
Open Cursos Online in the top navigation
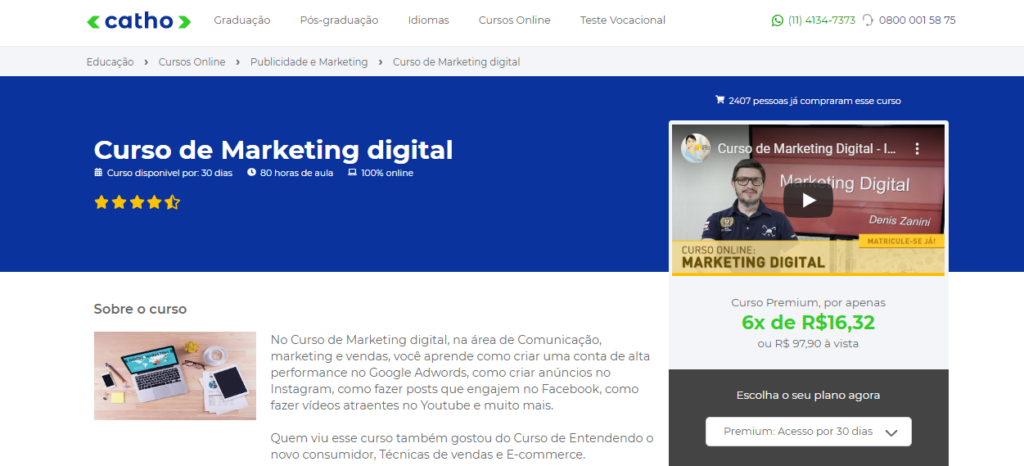point(515,20)
